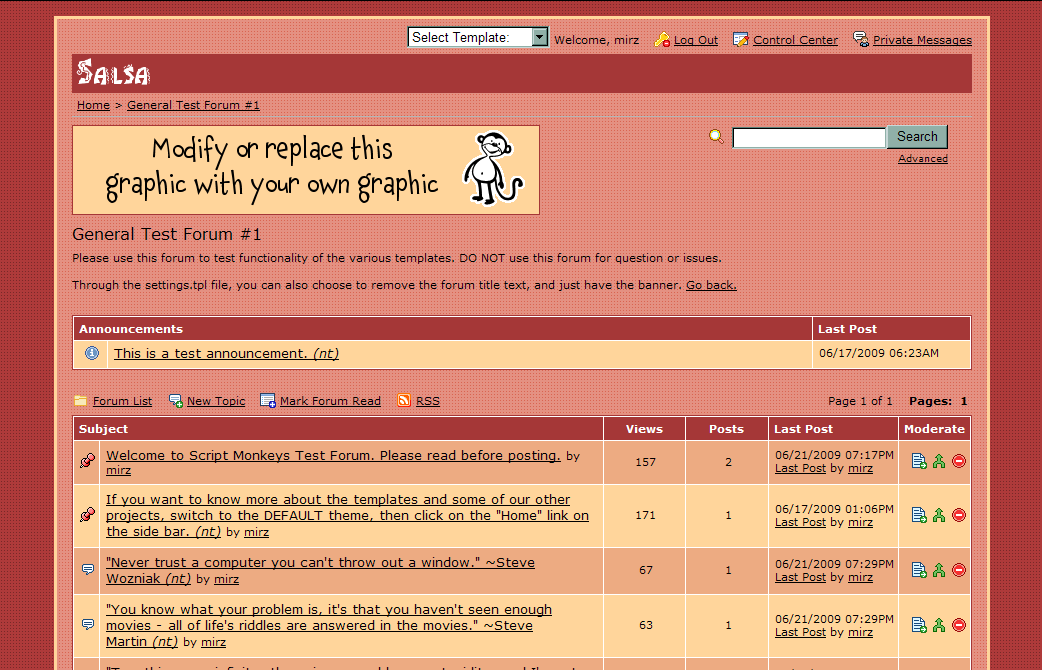Click the monkey banner graphic

(x=306, y=169)
